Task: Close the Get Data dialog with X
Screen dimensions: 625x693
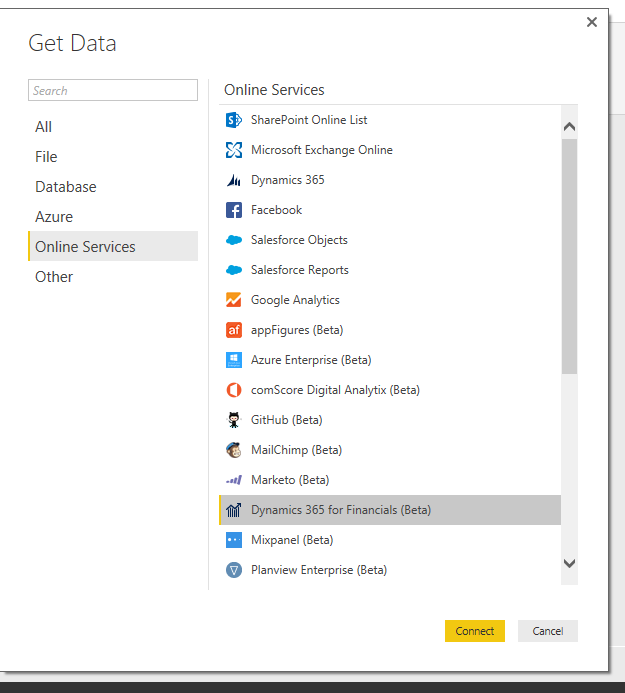Action: 592,22
